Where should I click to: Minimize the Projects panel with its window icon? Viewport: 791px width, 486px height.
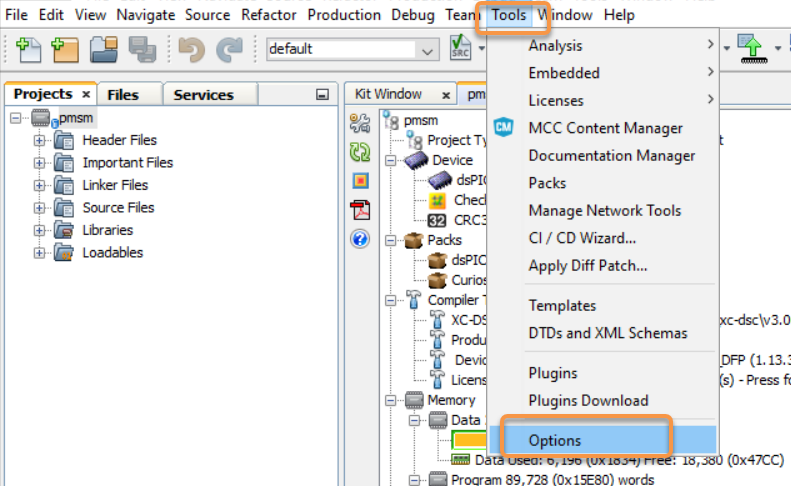322,94
